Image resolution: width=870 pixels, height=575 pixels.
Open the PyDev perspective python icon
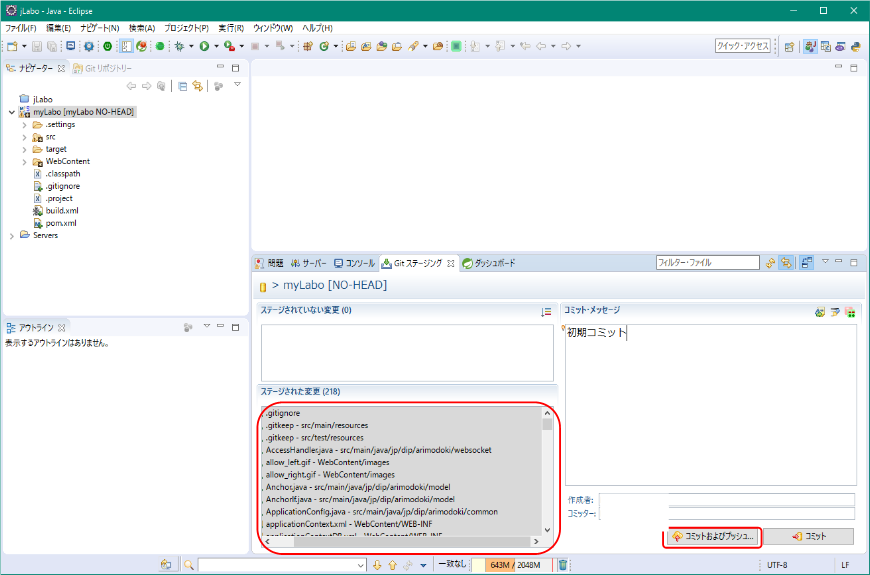point(856,47)
